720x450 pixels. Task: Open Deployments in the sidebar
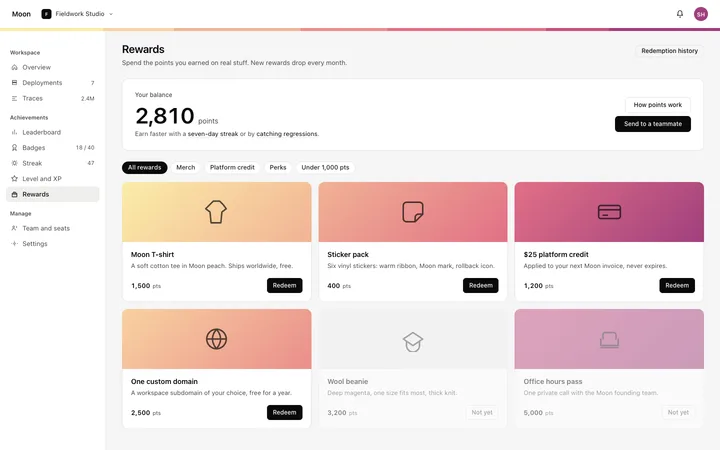[52, 83]
